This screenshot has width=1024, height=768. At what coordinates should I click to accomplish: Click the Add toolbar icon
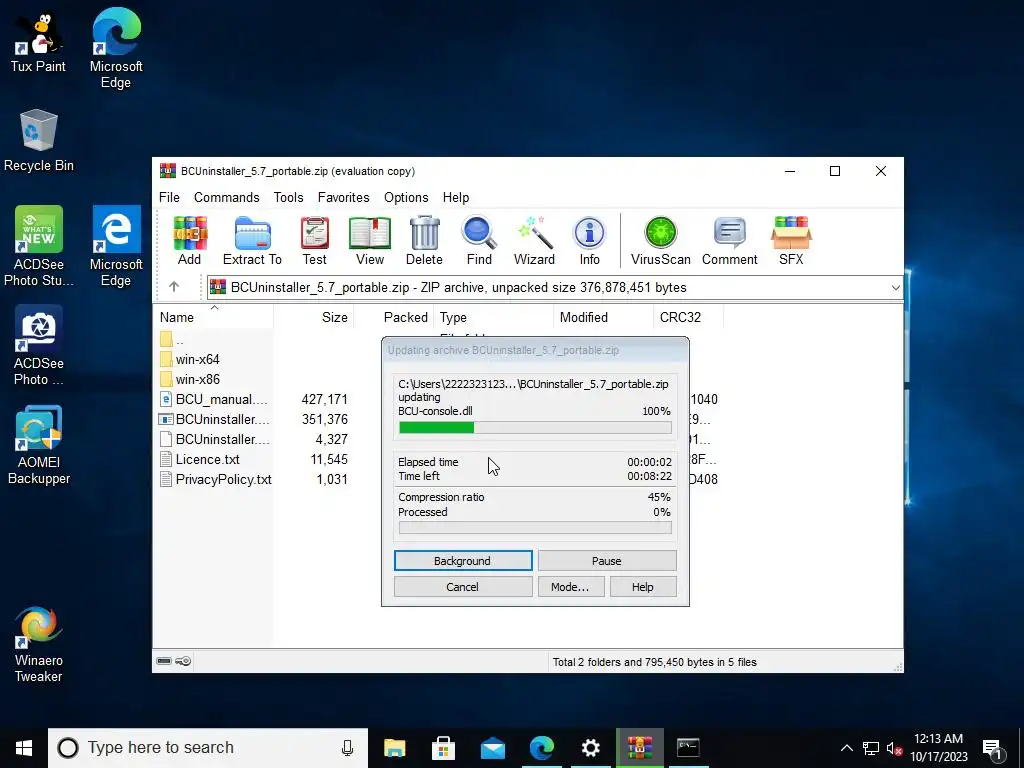(189, 240)
